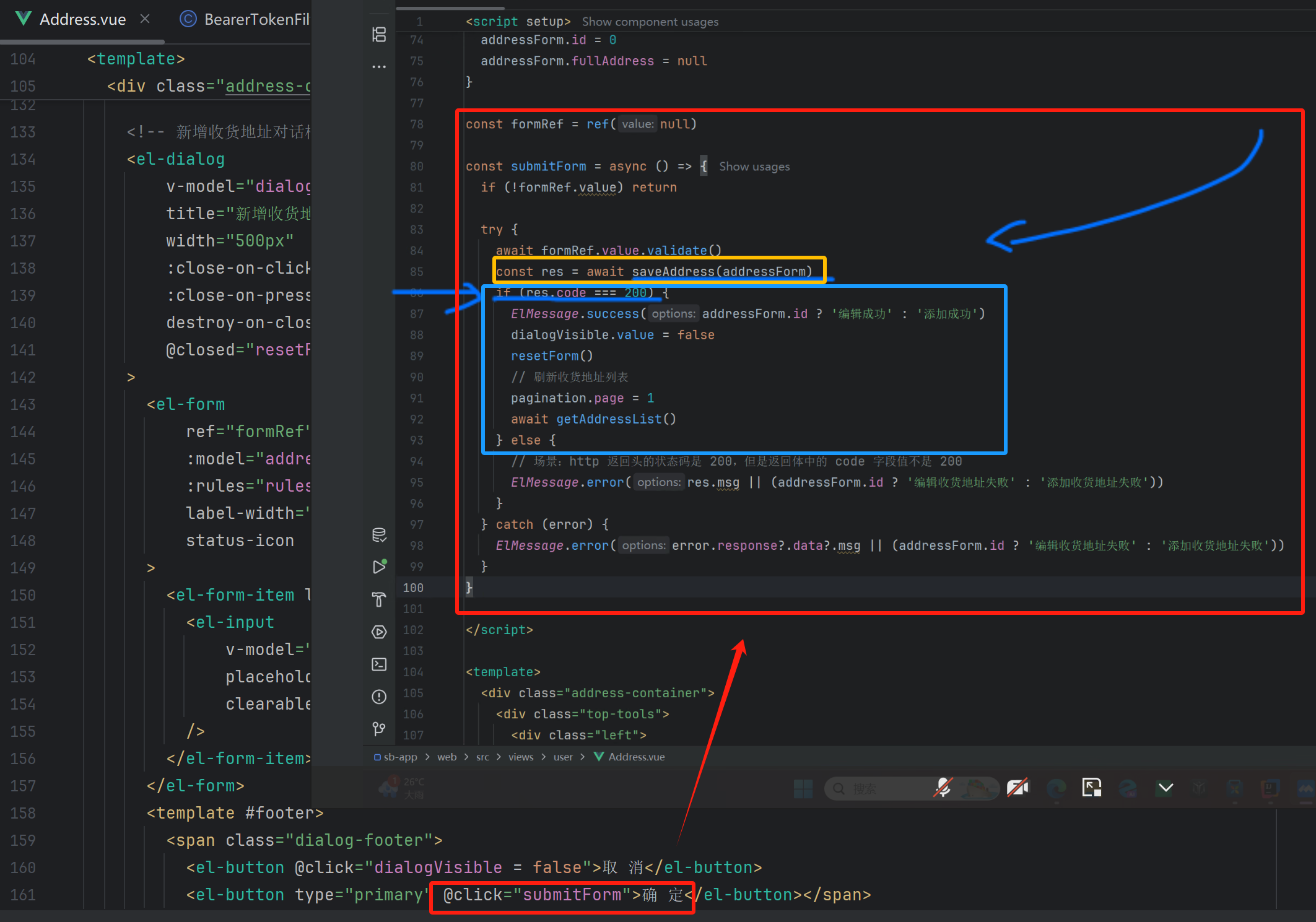1316x922 pixels.
Task: Open the Build hammer tool window
Action: [379, 599]
